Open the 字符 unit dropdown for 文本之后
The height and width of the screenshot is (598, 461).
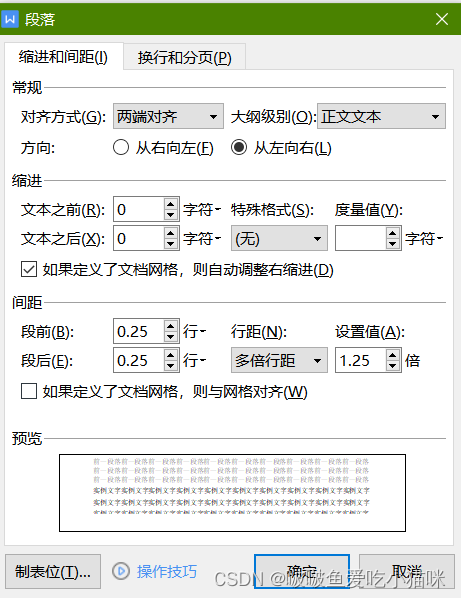point(202,238)
